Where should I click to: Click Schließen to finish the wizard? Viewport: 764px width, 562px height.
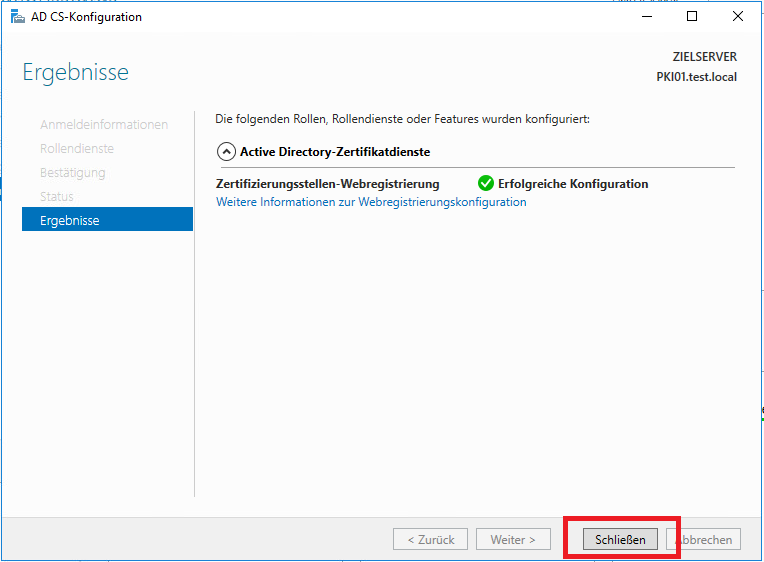[621, 540]
